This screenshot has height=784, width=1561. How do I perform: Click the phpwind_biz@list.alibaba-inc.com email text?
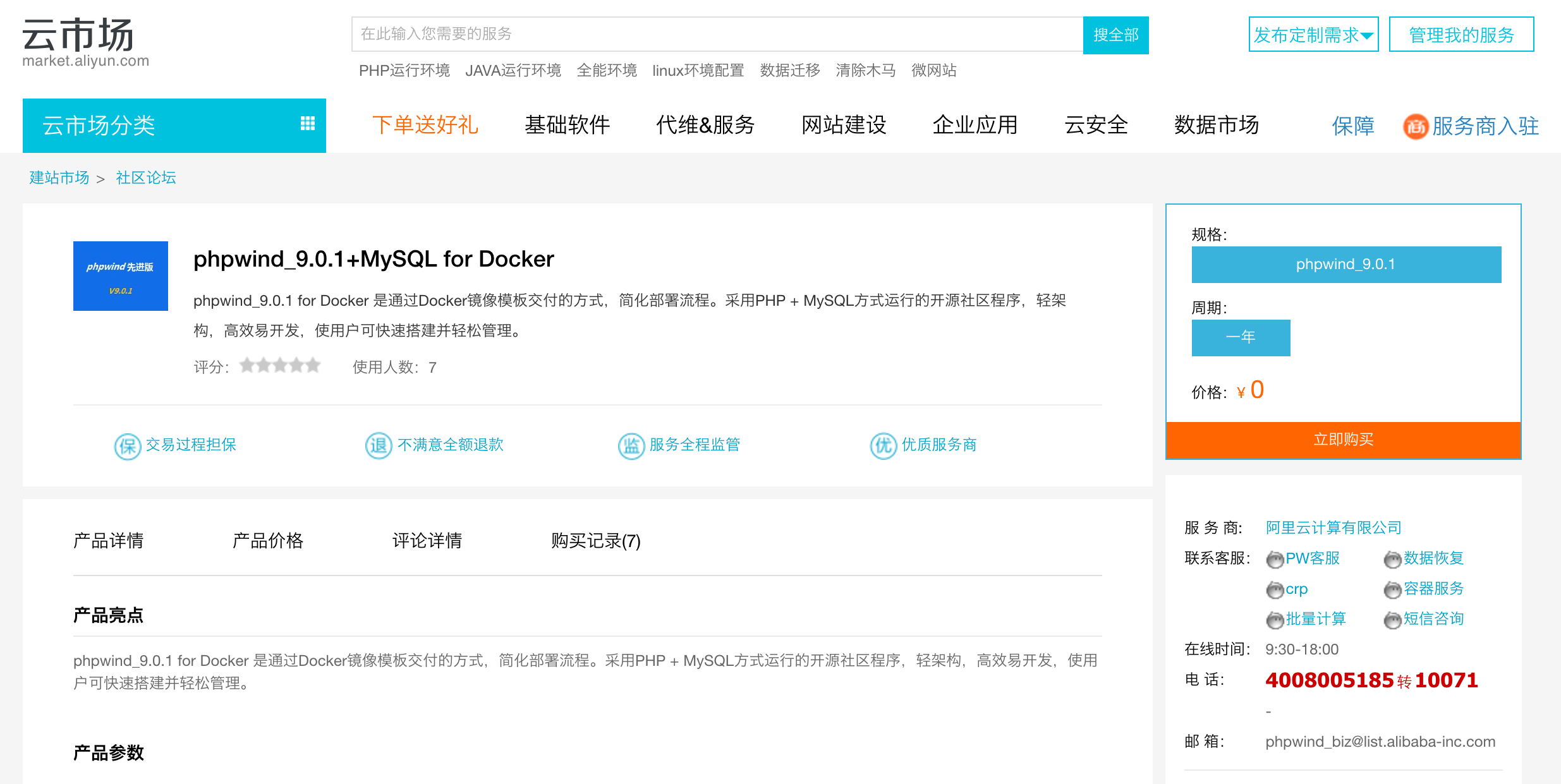(x=1380, y=742)
